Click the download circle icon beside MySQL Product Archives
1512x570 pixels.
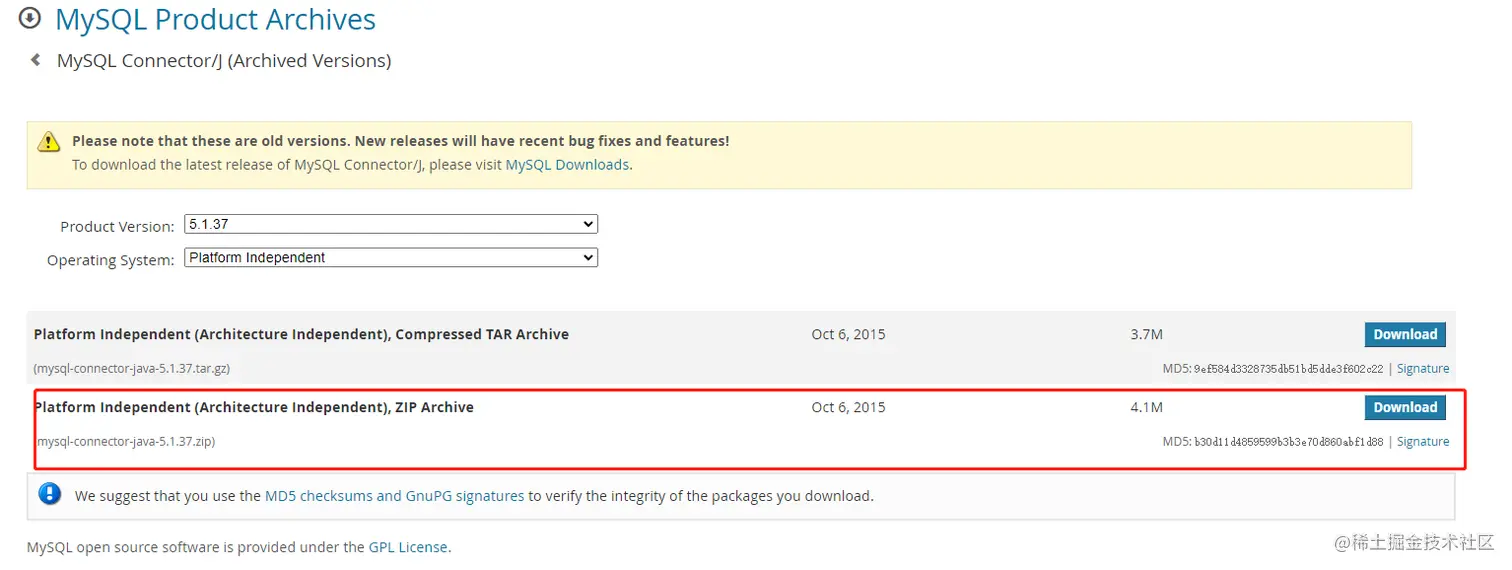pyautogui.click(x=31, y=18)
